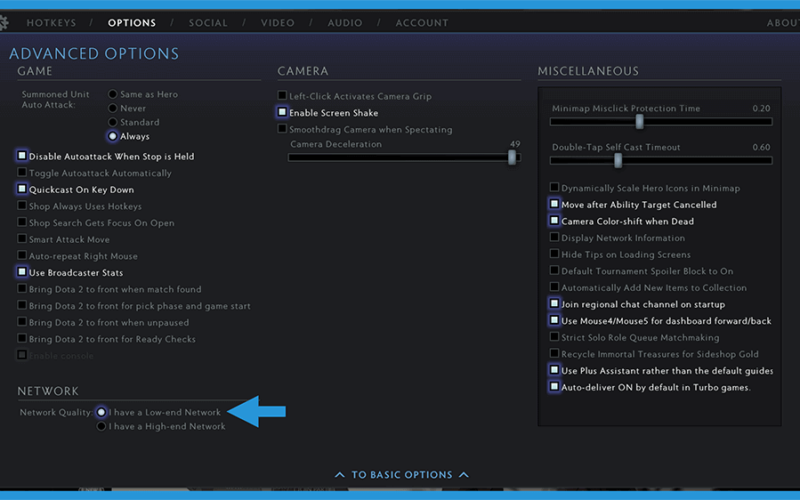Screen dimensions: 800x500
Task: Click the left chevron beside To Basic Options
Action: (339, 474)
